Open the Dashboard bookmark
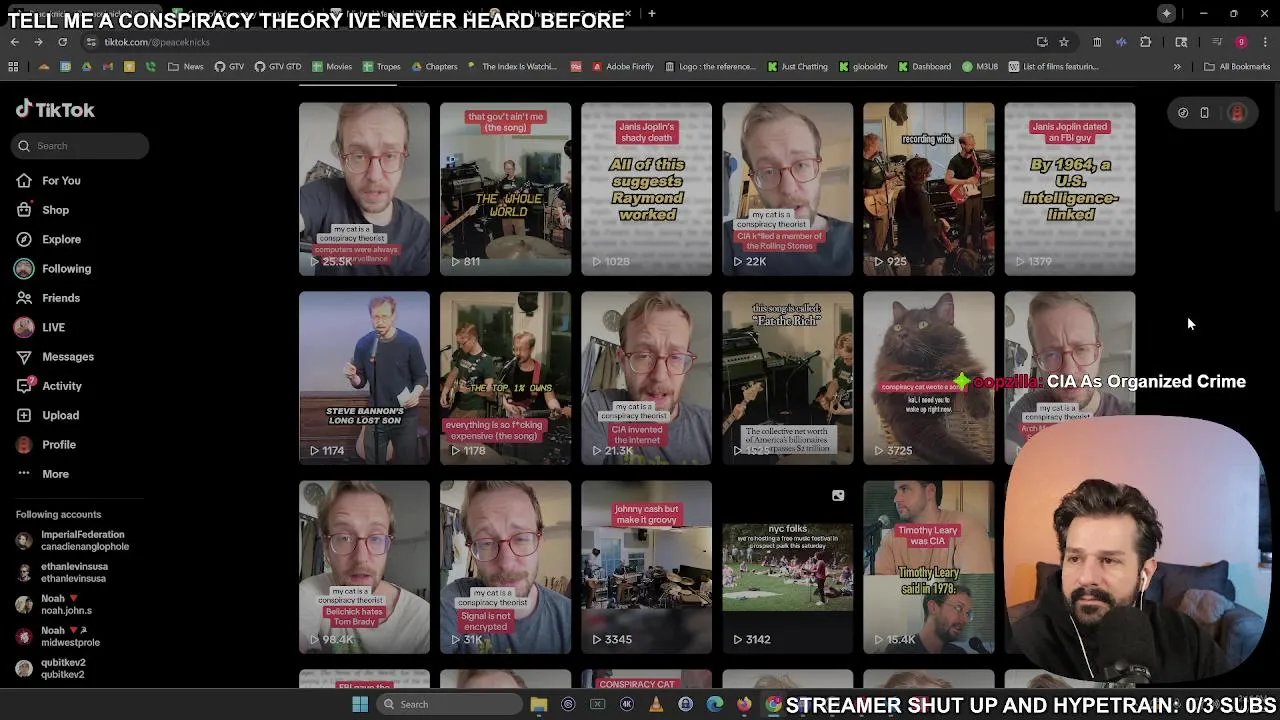The image size is (1280, 720). (925, 67)
